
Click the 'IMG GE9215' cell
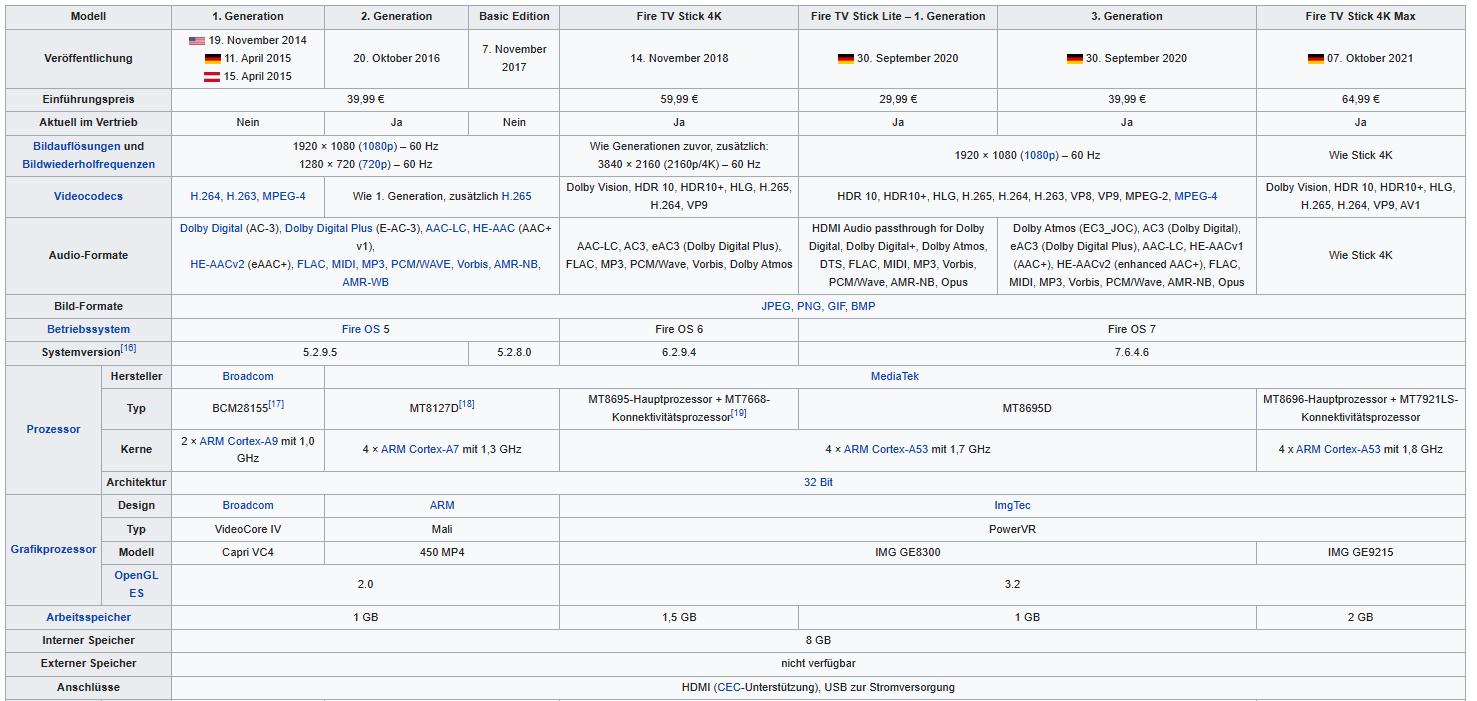click(x=1360, y=552)
